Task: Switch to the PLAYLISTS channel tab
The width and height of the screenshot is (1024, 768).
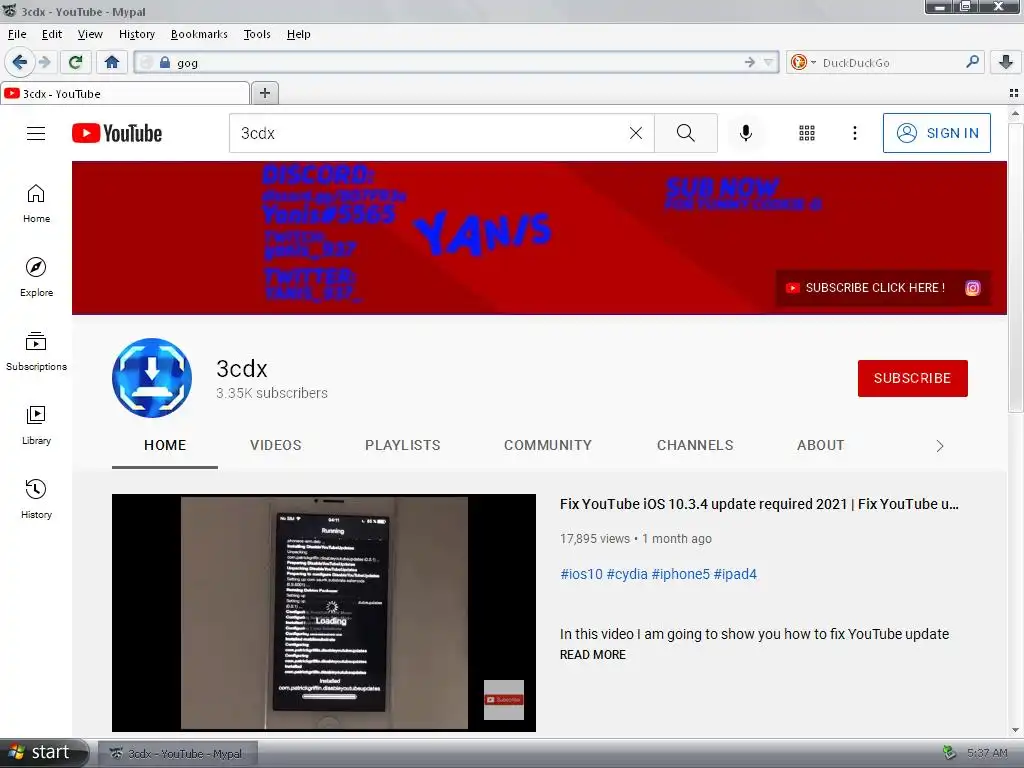Action: (x=402, y=445)
